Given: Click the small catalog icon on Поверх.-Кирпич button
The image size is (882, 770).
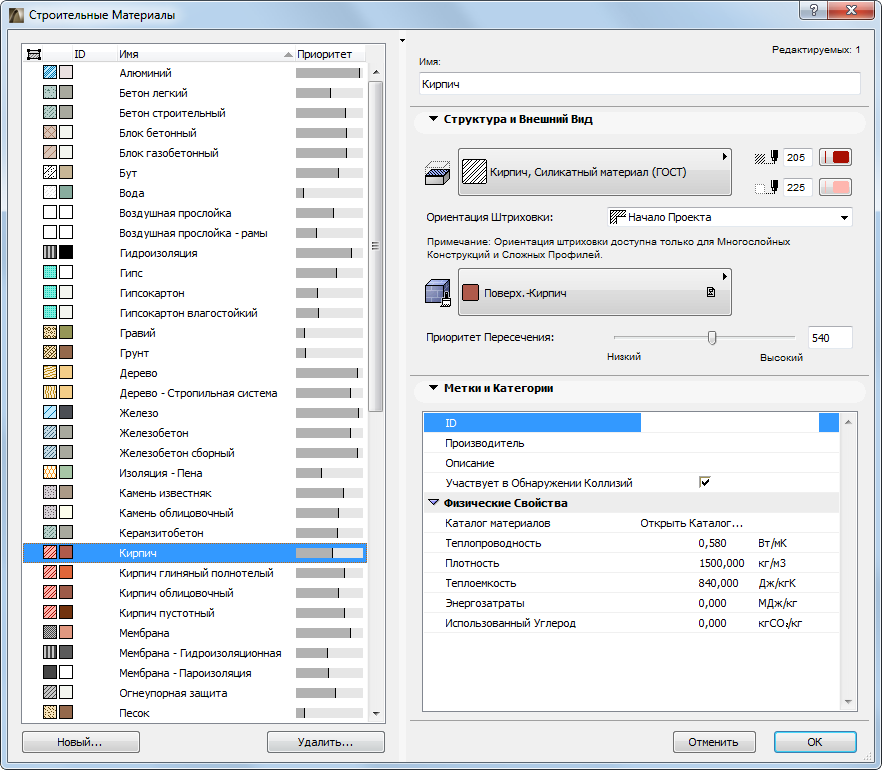Looking at the screenshot, I should [x=711, y=292].
